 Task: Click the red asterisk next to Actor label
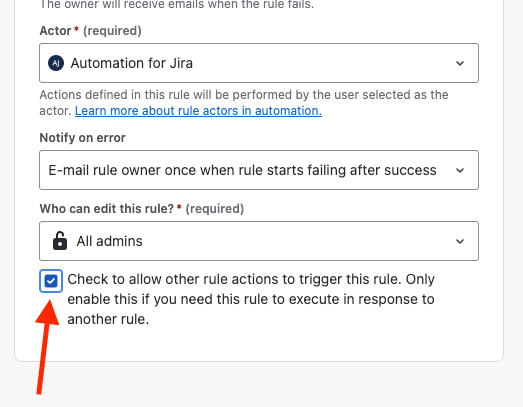76,29
